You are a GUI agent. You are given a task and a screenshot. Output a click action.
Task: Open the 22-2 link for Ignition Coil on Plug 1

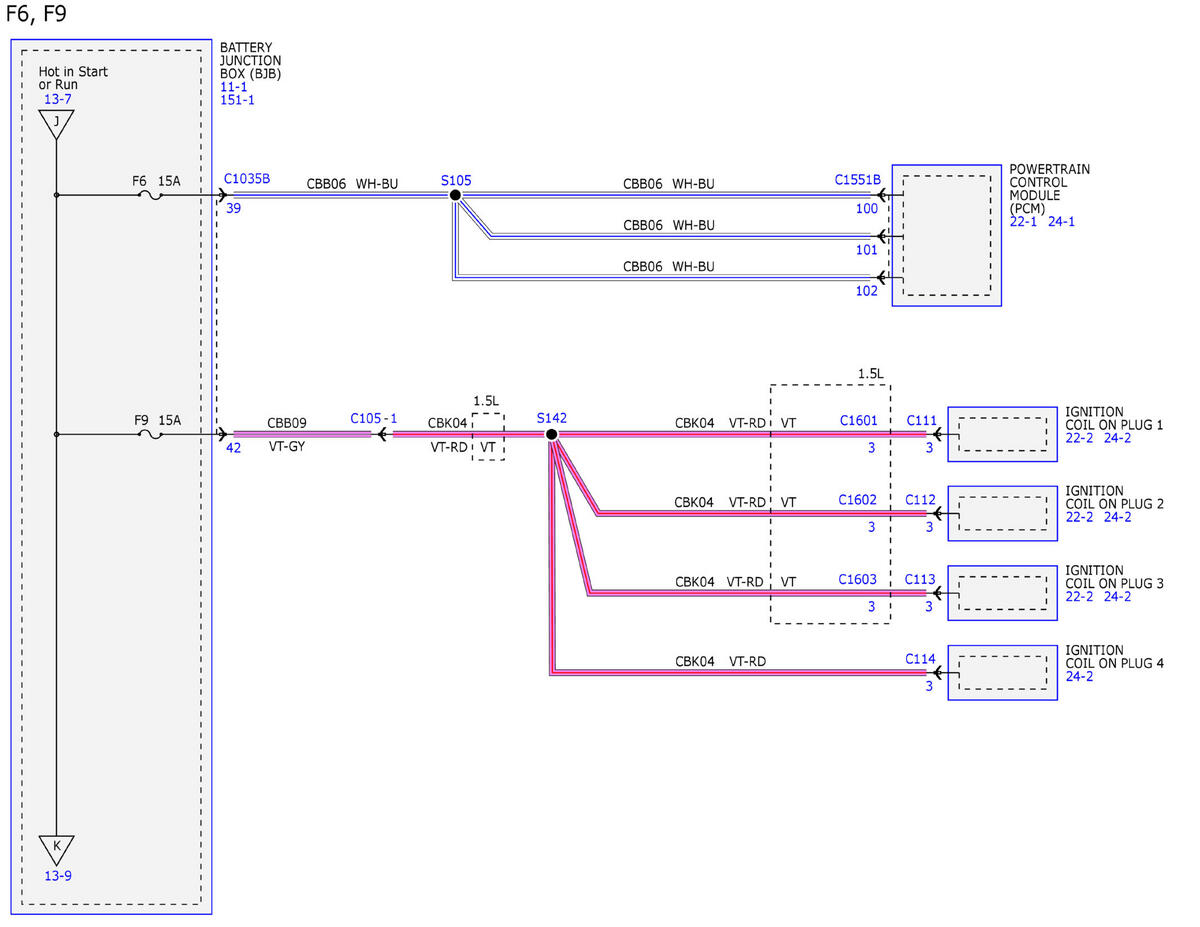point(1080,438)
